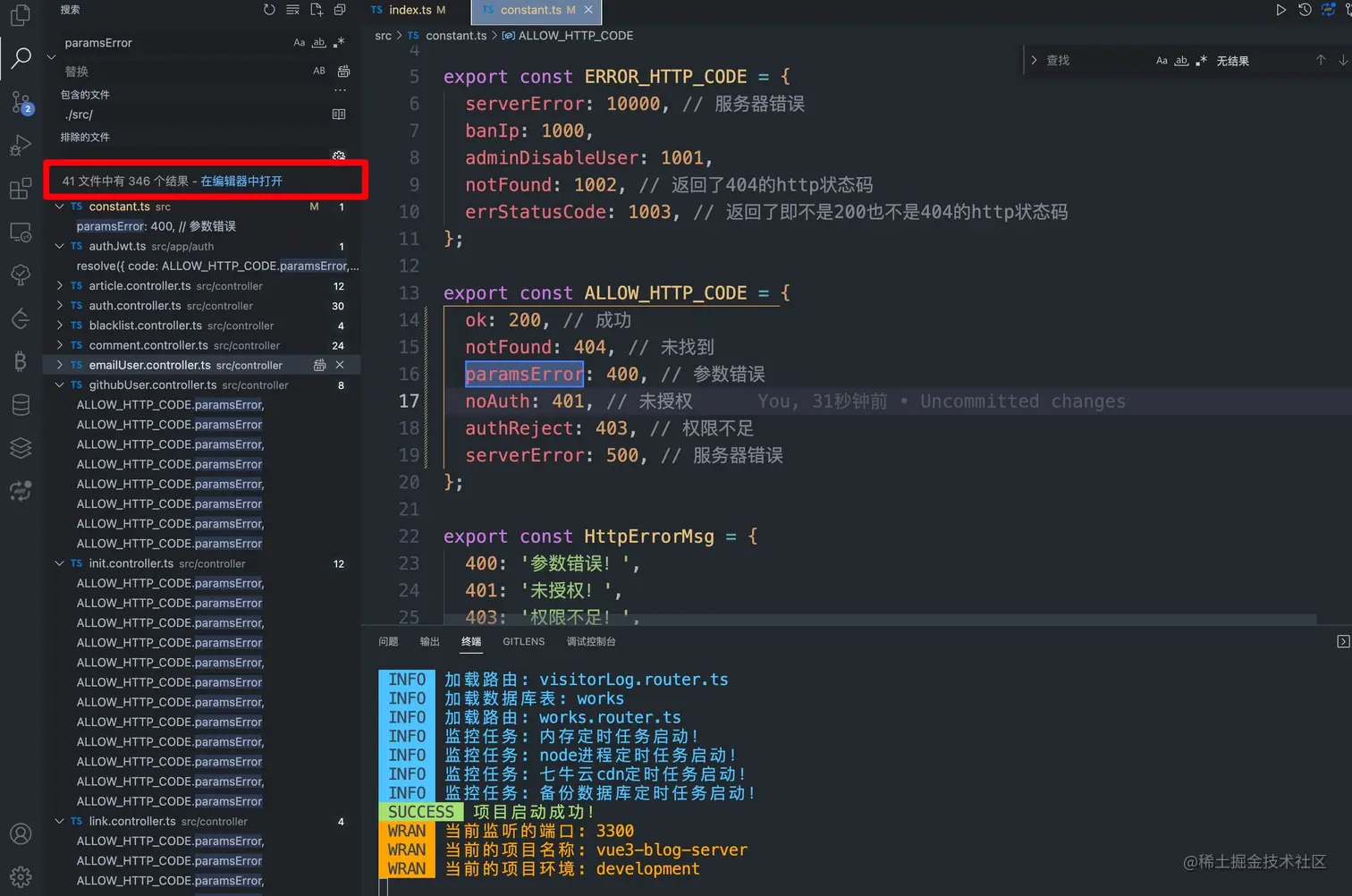Switch to the 终端 panel tab
The image size is (1352, 896).
[x=471, y=641]
